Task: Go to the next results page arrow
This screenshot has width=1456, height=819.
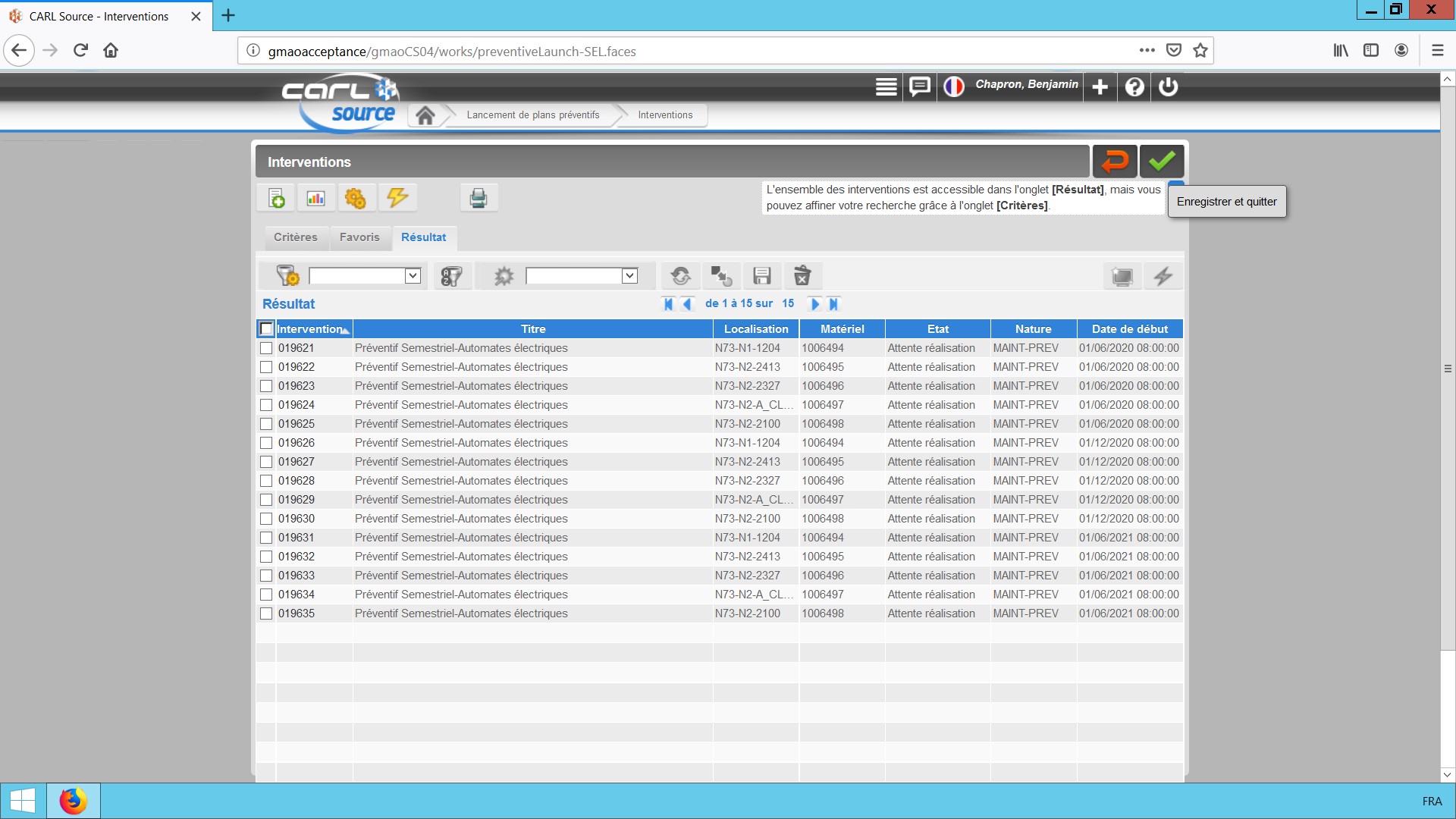Action: coord(815,304)
